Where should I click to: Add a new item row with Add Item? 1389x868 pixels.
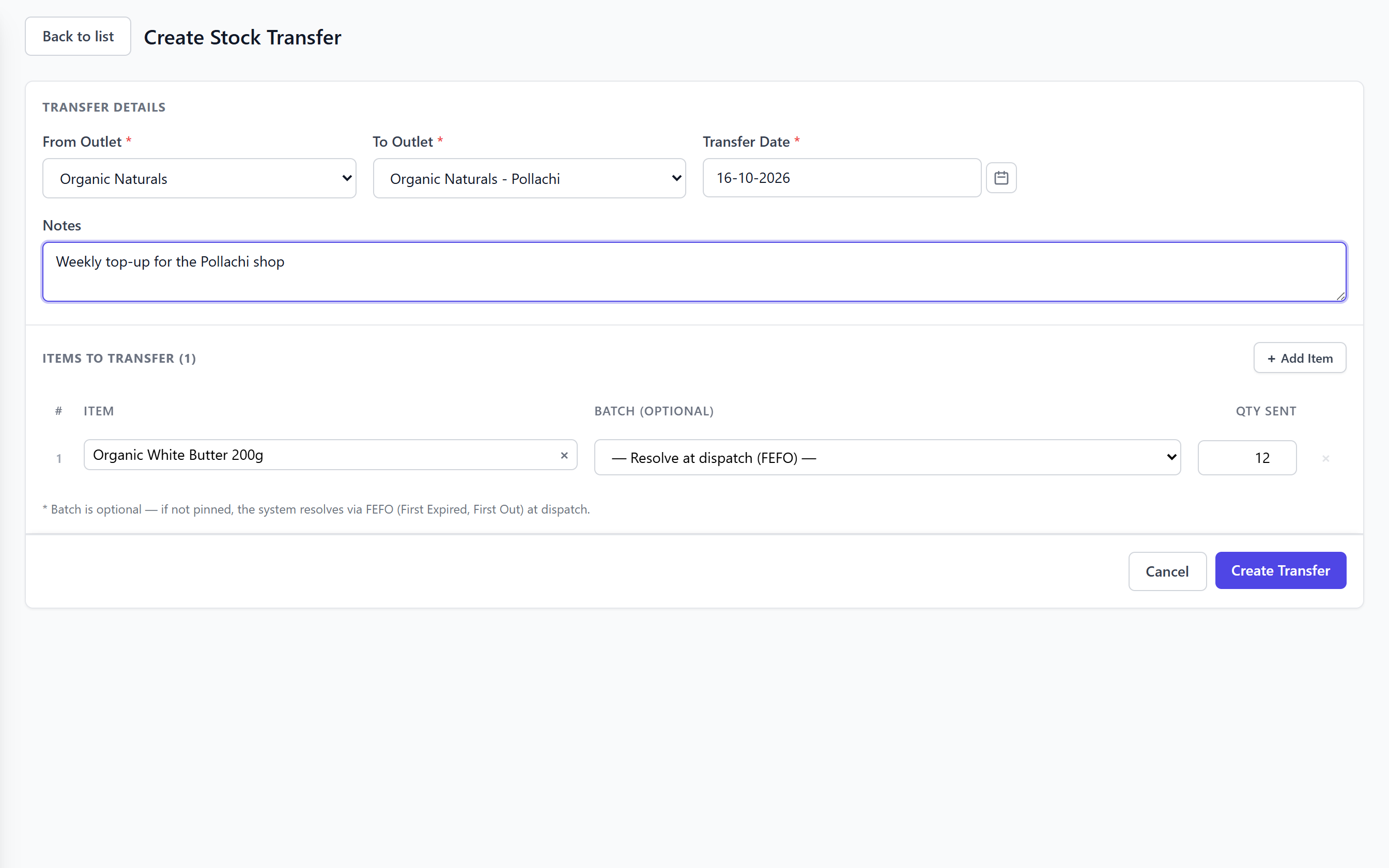pos(1300,358)
